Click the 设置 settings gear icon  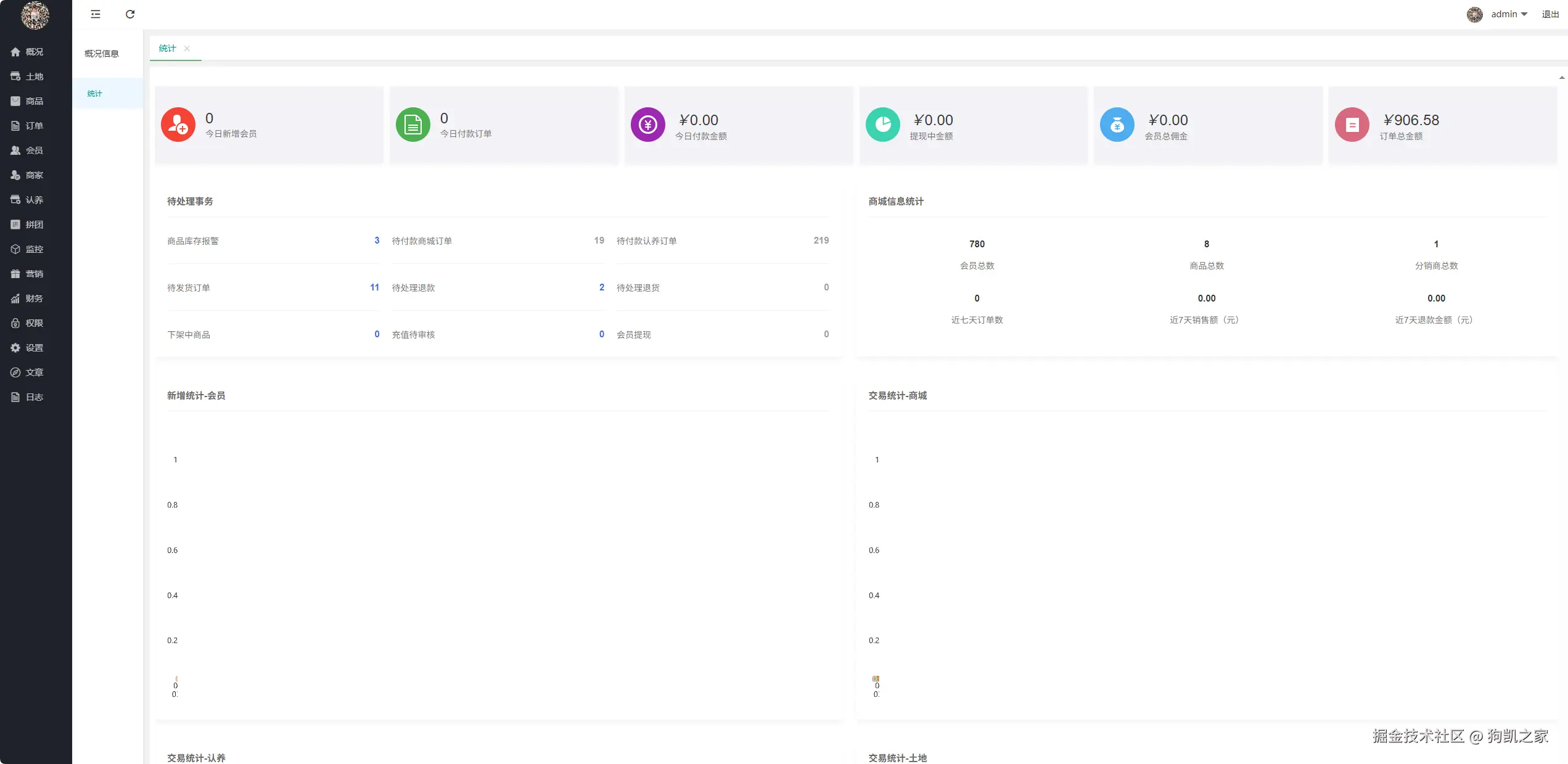click(x=15, y=348)
